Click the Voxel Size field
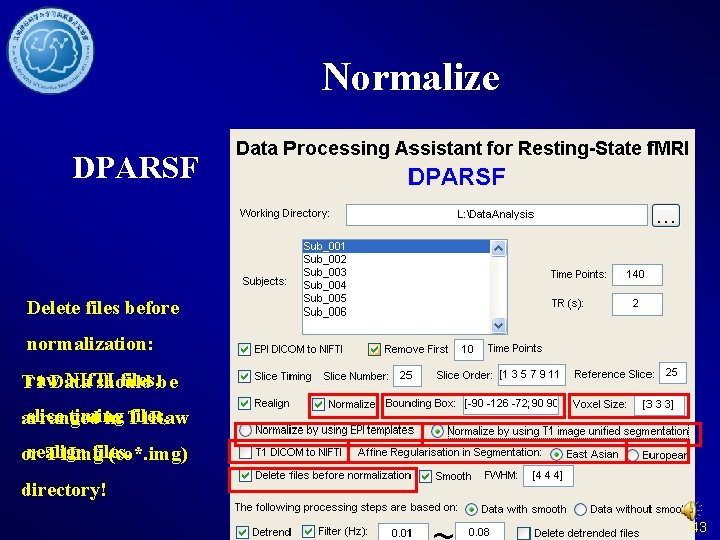 coord(659,405)
